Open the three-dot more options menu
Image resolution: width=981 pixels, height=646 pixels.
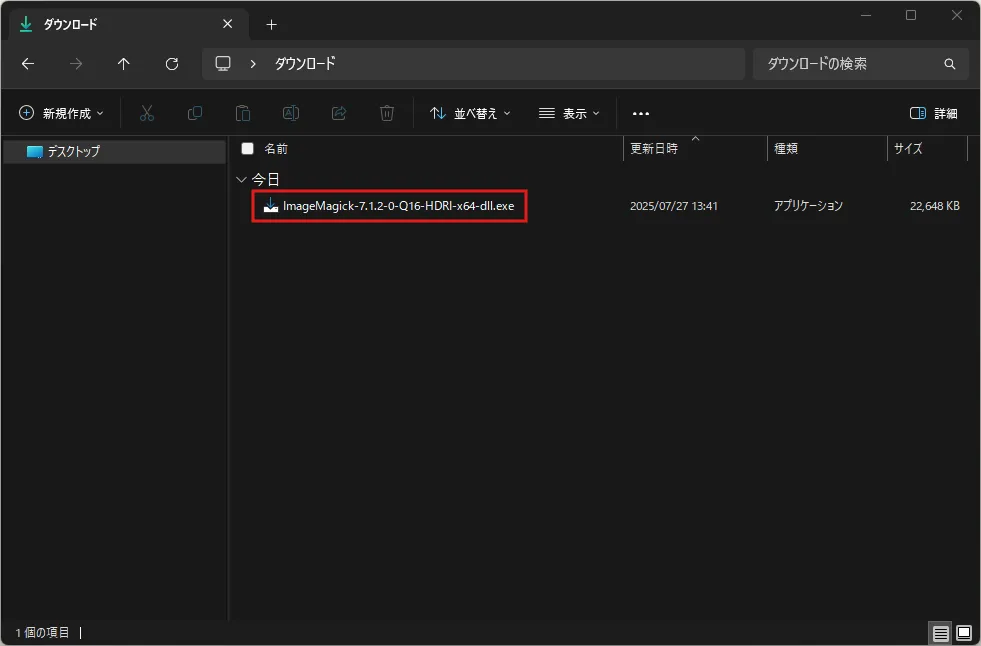click(641, 113)
